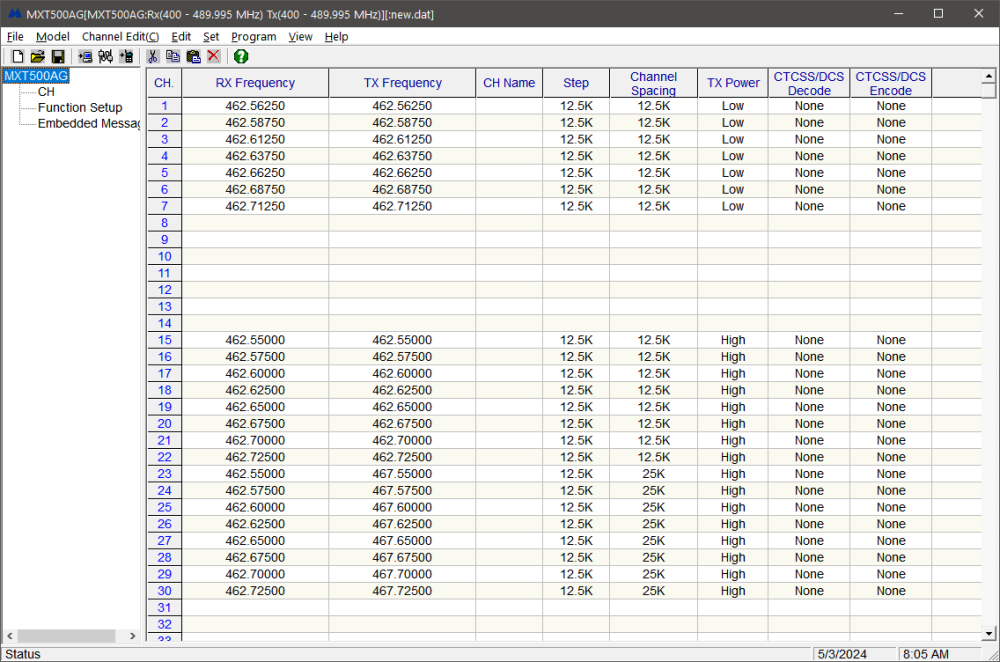Save the current codeplug
The image size is (1000, 662).
(59, 56)
